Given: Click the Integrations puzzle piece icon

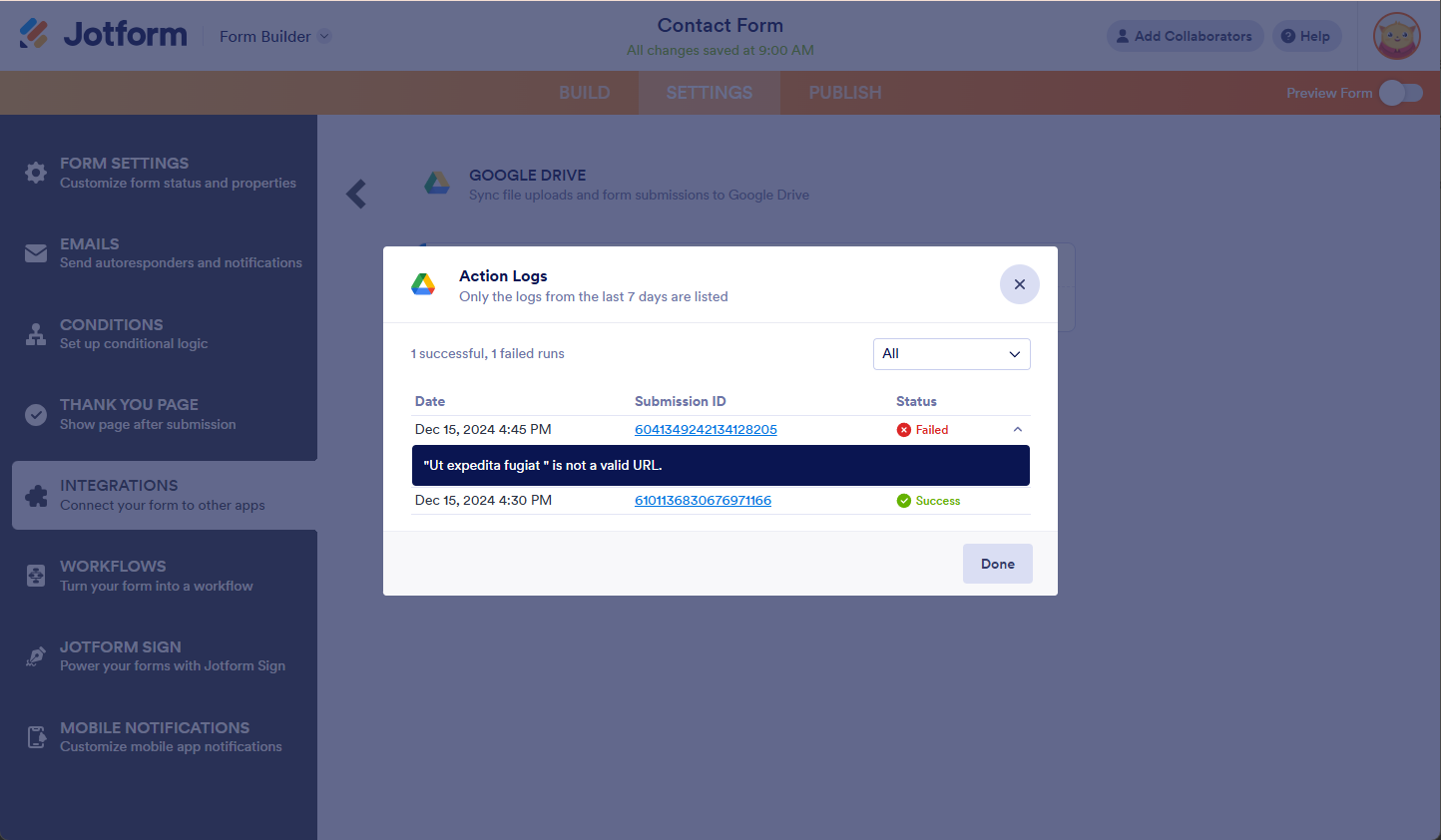Looking at the screenshot, I should 36,496.
